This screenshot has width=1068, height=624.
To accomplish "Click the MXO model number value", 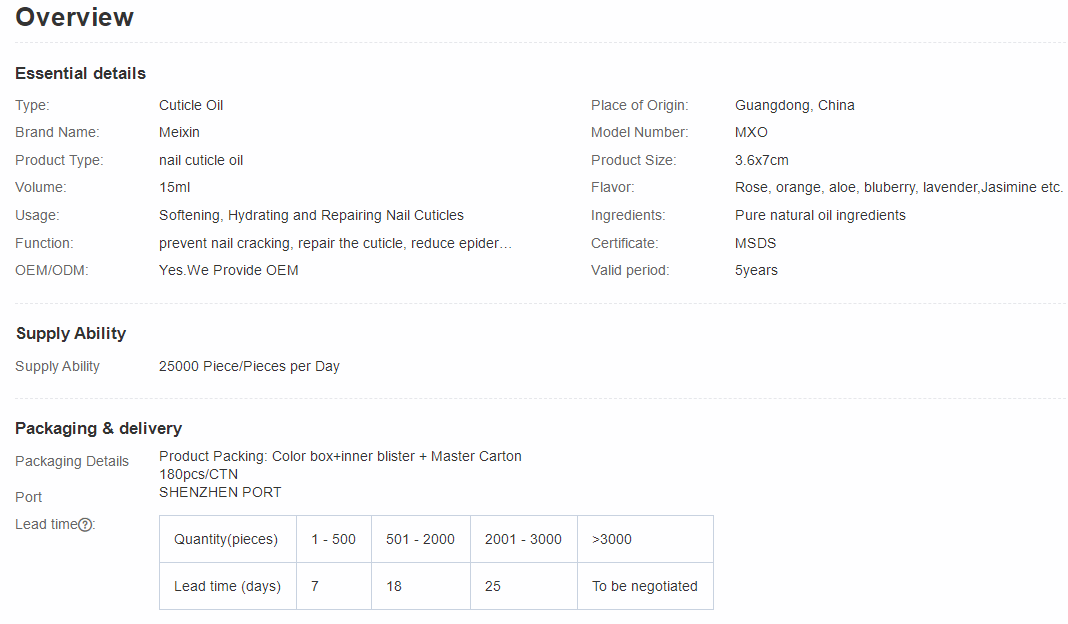I will (x=751, y=132).
